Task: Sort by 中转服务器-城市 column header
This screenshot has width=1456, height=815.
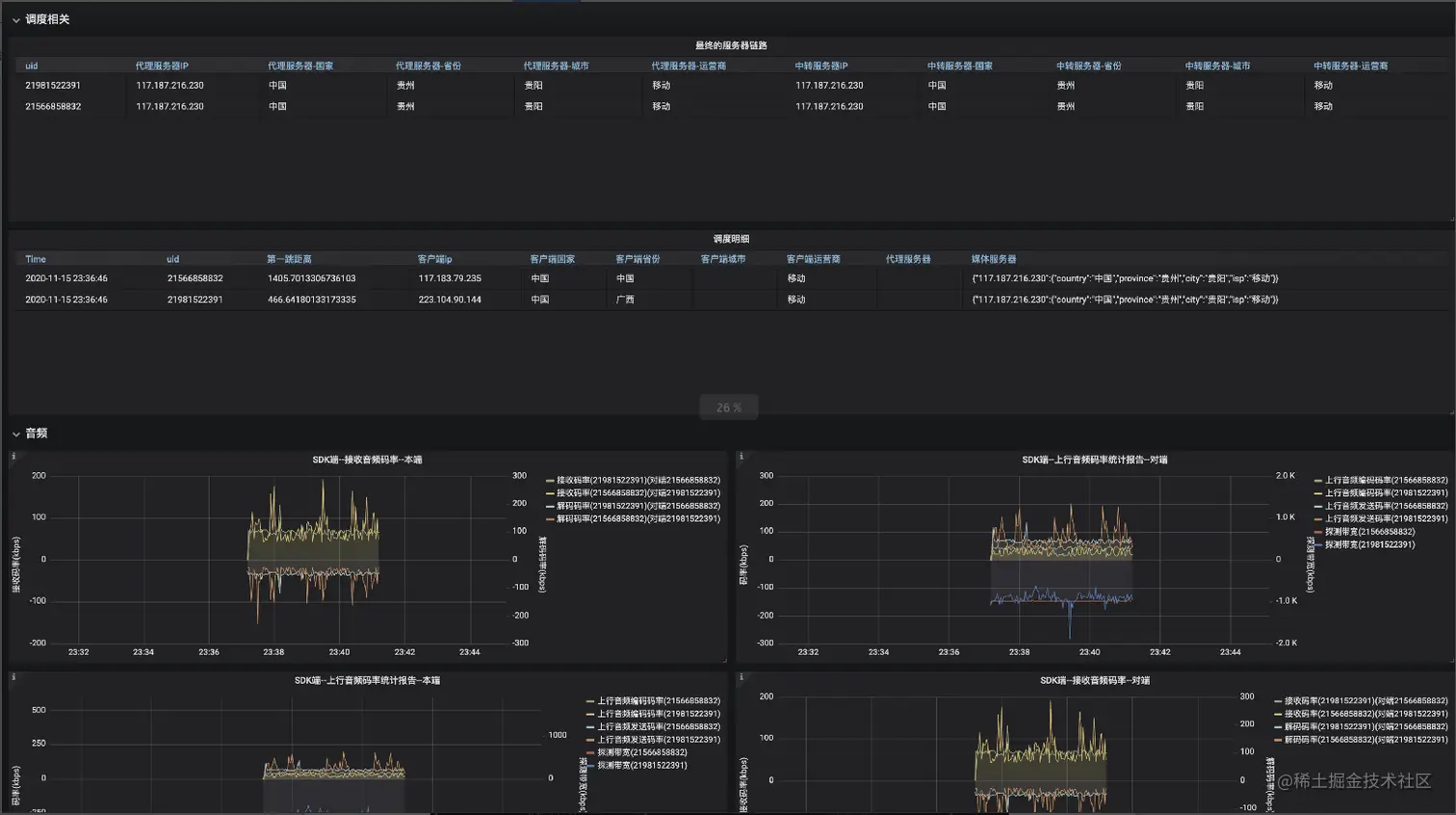Action: (1217, 66)
